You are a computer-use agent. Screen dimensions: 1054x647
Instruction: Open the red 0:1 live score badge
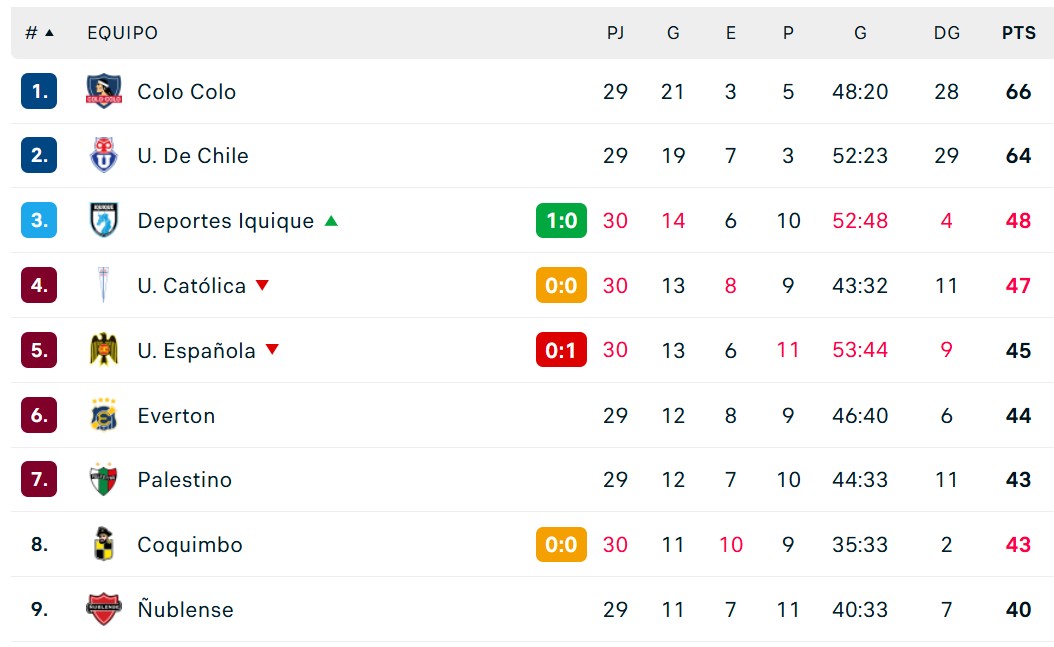pos(561,349)
